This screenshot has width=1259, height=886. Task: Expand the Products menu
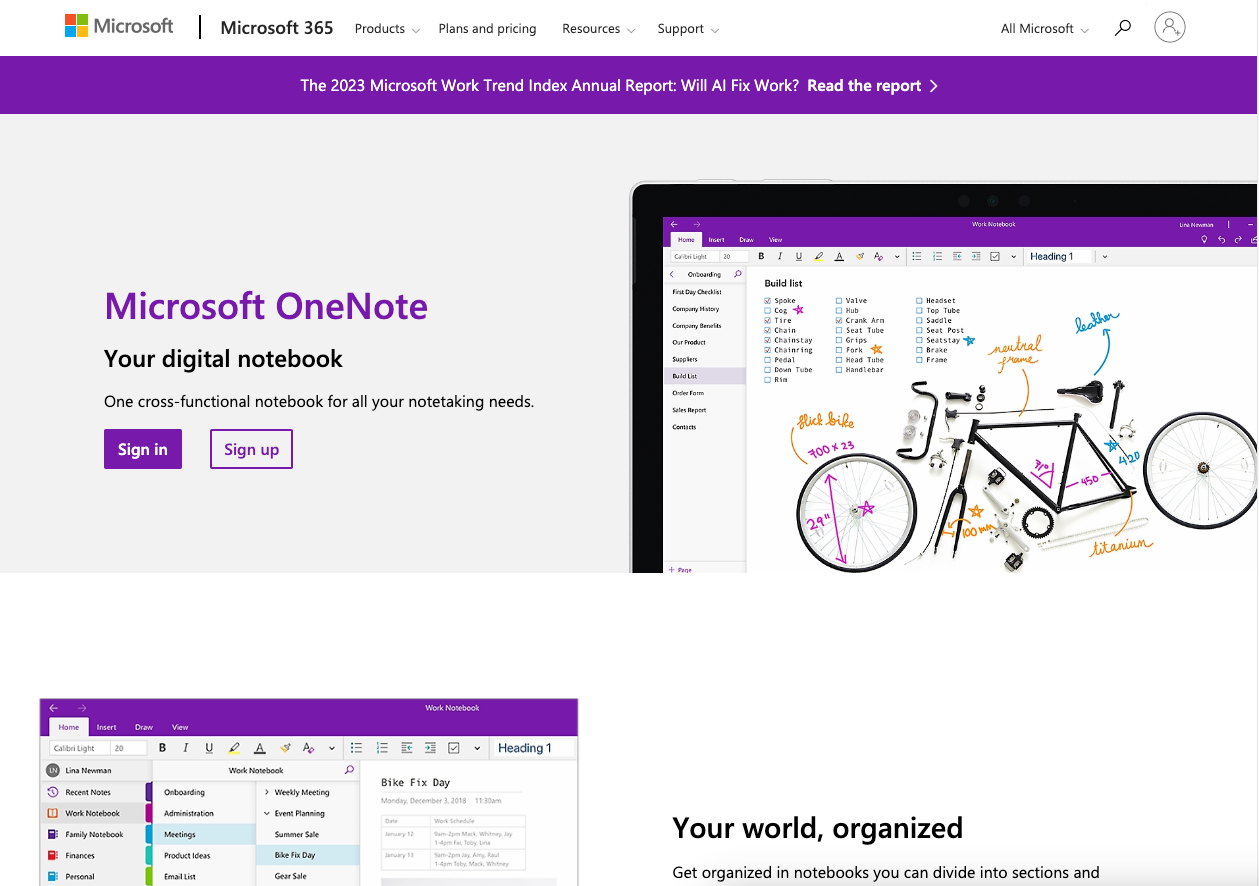(387, 29)
